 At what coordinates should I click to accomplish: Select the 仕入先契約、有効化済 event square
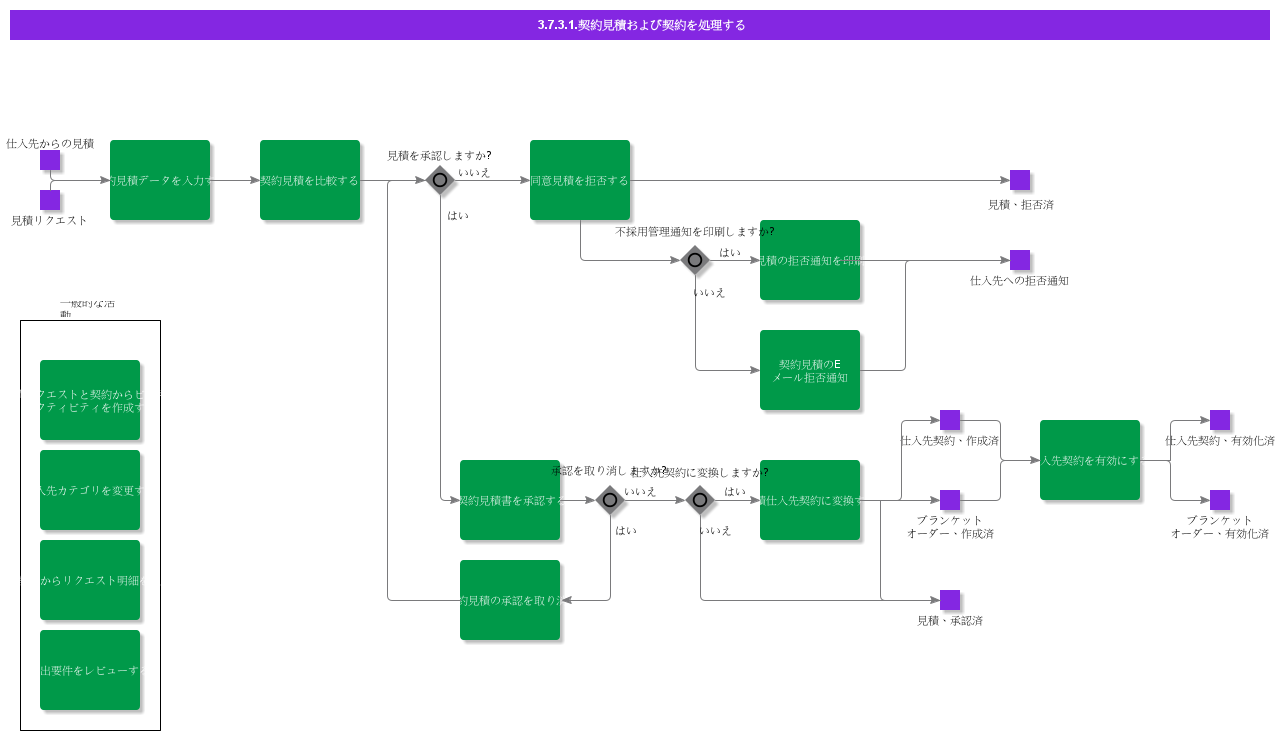tap(1220, 420)
